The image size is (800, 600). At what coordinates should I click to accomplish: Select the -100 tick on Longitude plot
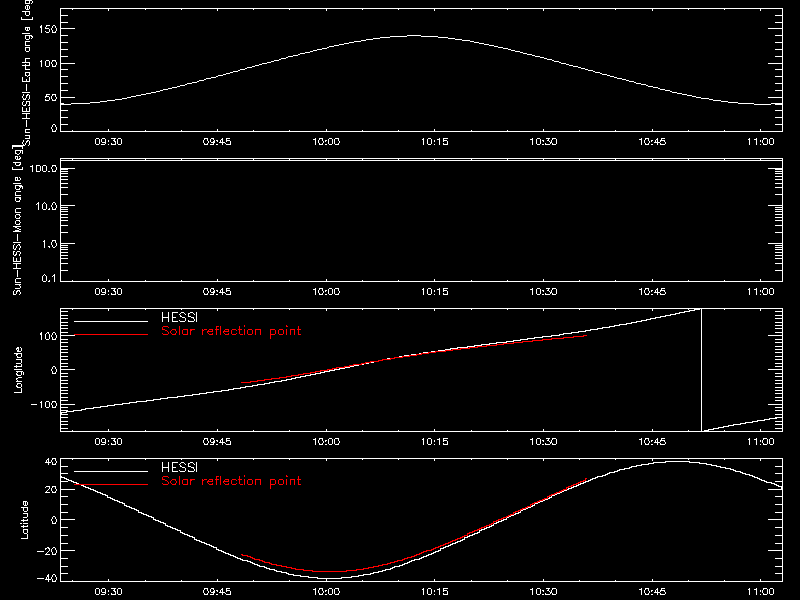[44, 404]
